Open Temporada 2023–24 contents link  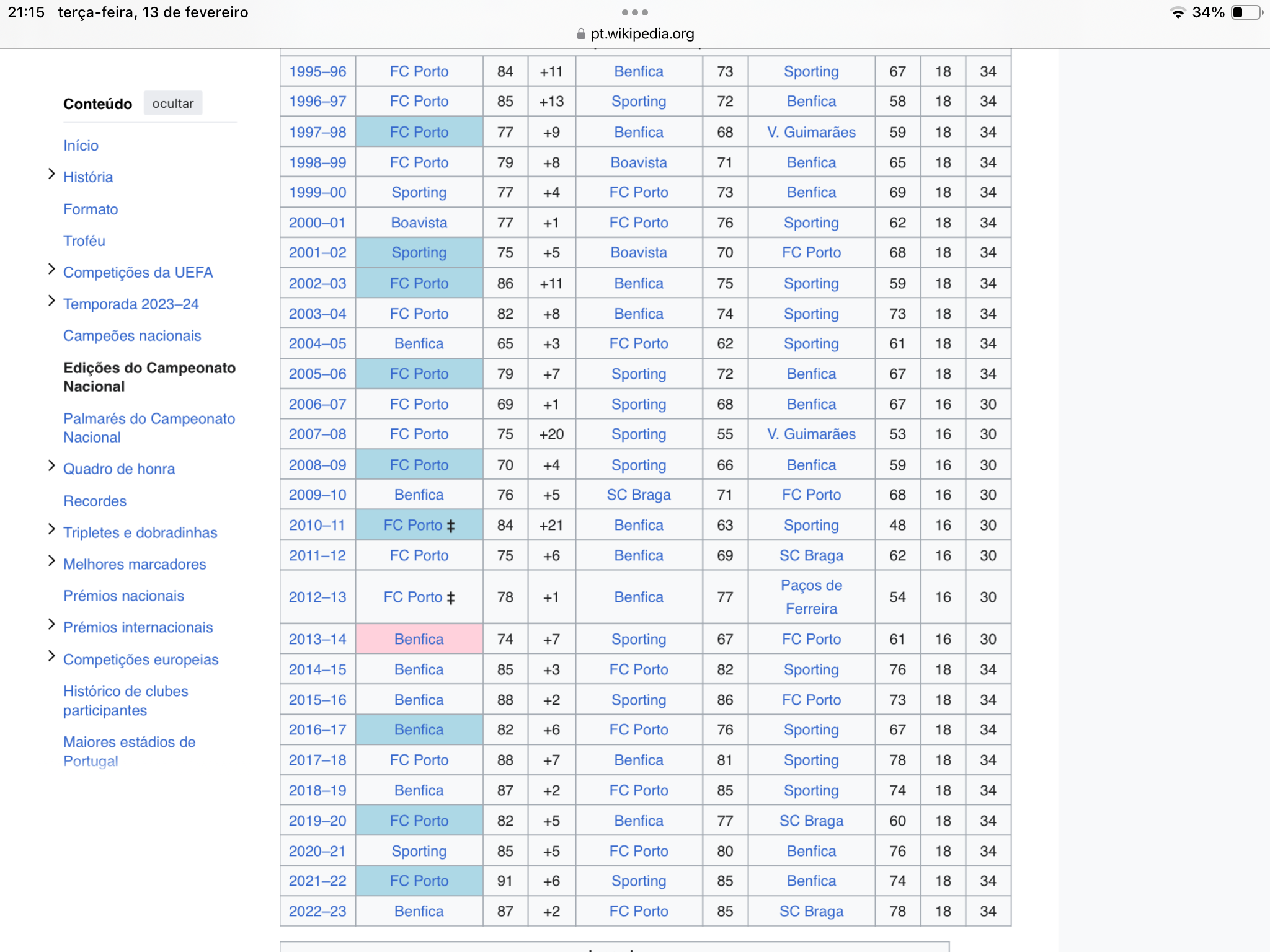pos(131,304)
